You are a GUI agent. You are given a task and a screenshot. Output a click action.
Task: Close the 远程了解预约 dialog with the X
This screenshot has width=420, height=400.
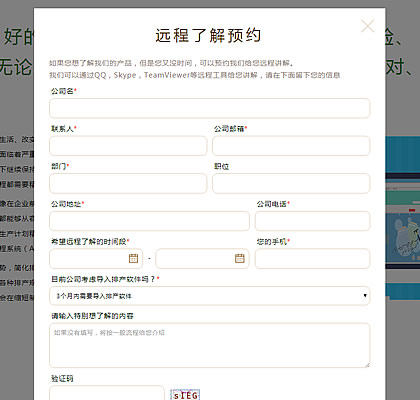367,26
